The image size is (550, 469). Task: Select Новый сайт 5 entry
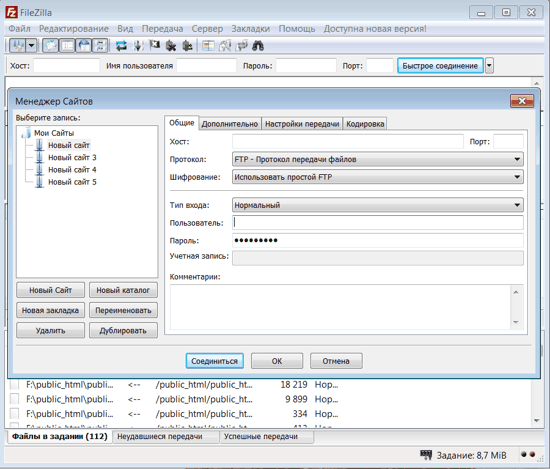72,182
